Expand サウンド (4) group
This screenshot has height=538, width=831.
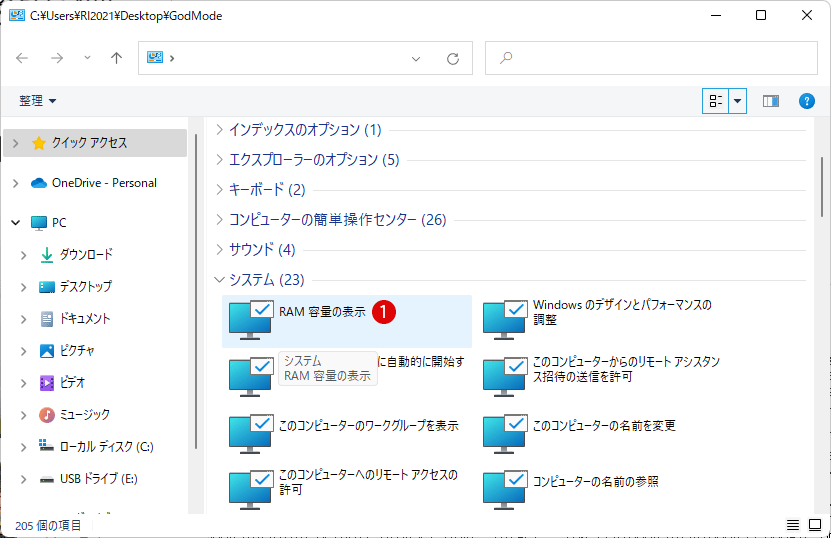coord(219,249)
